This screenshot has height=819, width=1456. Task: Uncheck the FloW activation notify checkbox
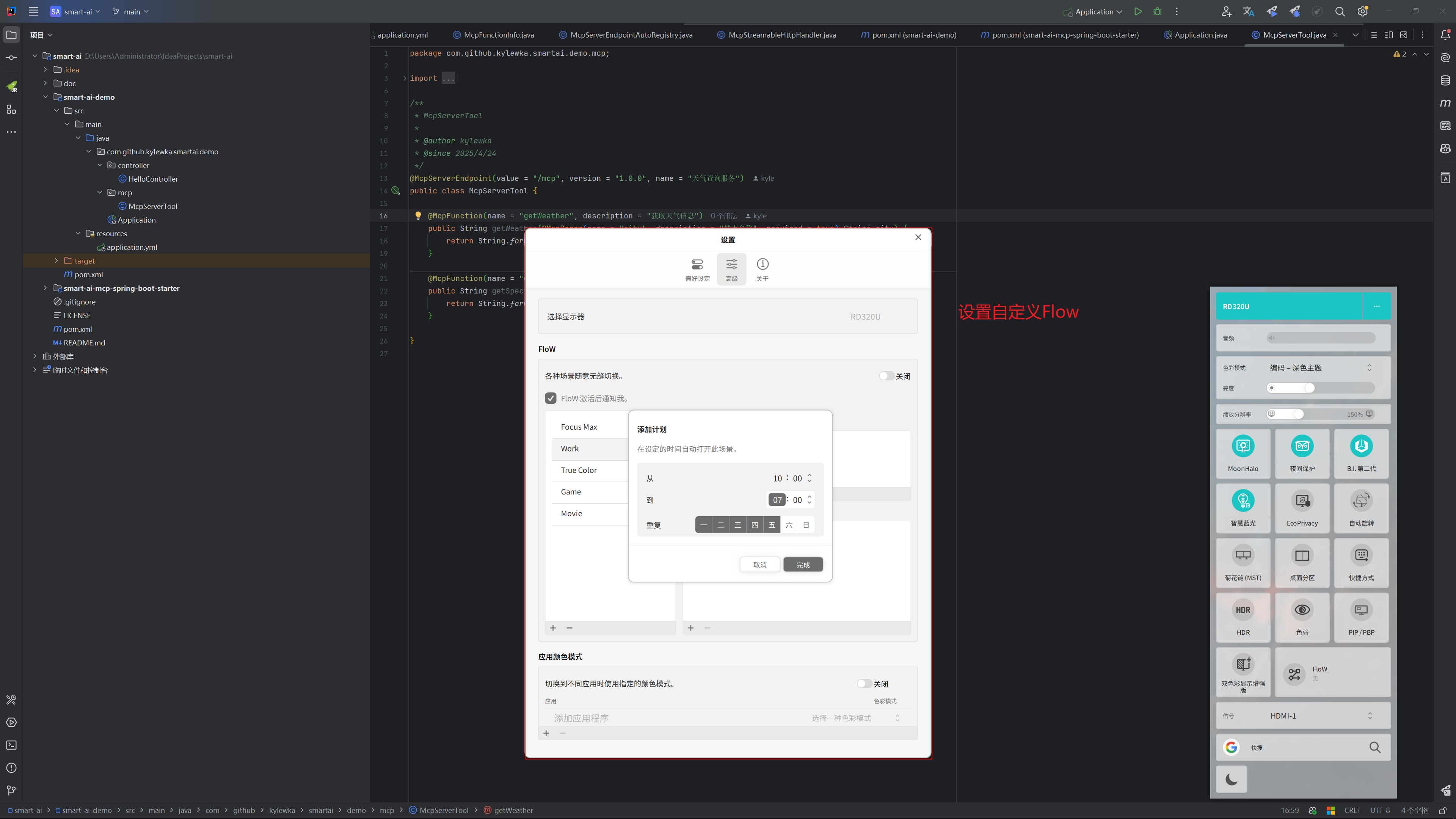(x=551, y=399)
